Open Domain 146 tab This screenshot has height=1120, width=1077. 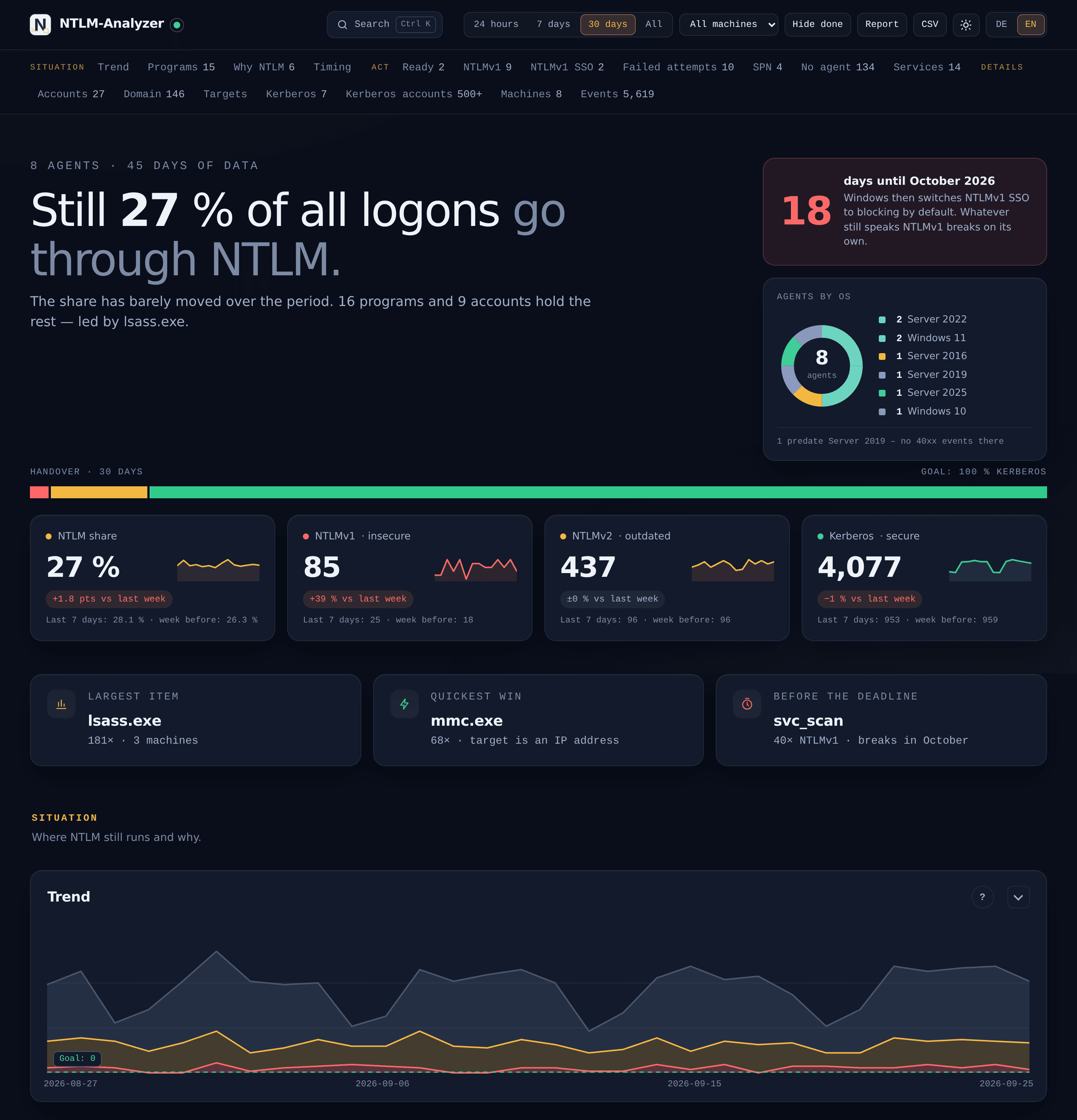(x=154, y=94)
